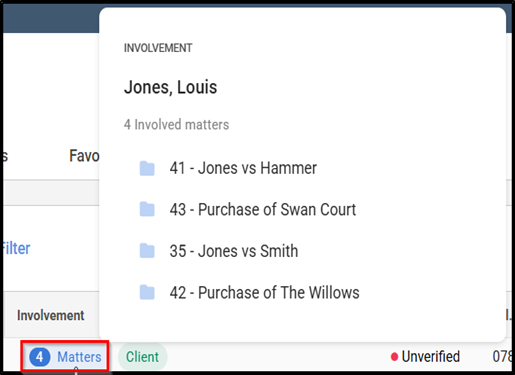The width and height of the screenshot is (515, 375).
Task: Click folder icon beside 41 - Jones vs Hammer
Action: [x=147, y=168]
